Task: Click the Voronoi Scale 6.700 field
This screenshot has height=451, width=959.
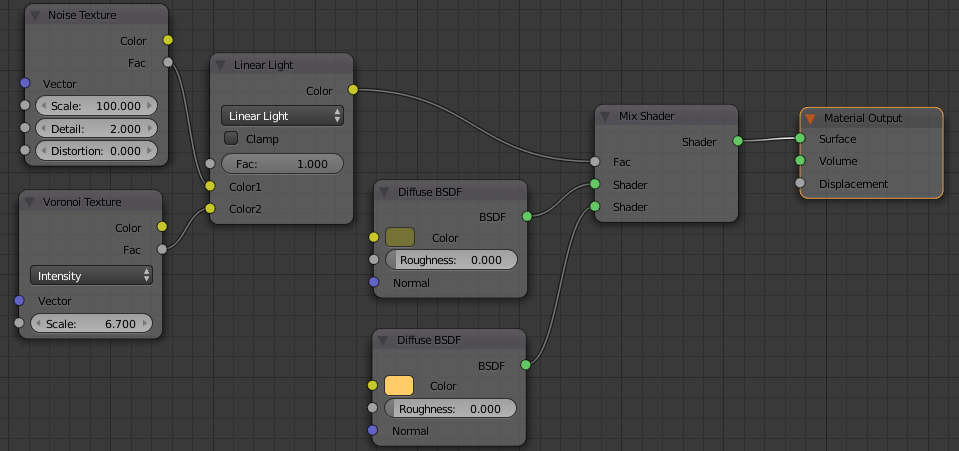Action: coord(91,324)
